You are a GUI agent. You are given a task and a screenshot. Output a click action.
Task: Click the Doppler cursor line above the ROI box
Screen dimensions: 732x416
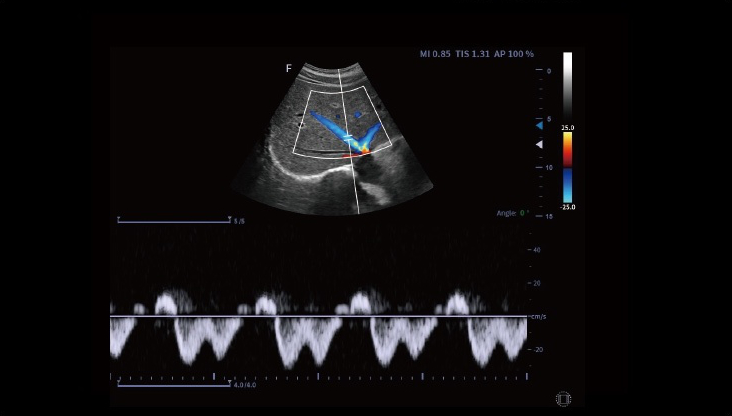point(340,78)
